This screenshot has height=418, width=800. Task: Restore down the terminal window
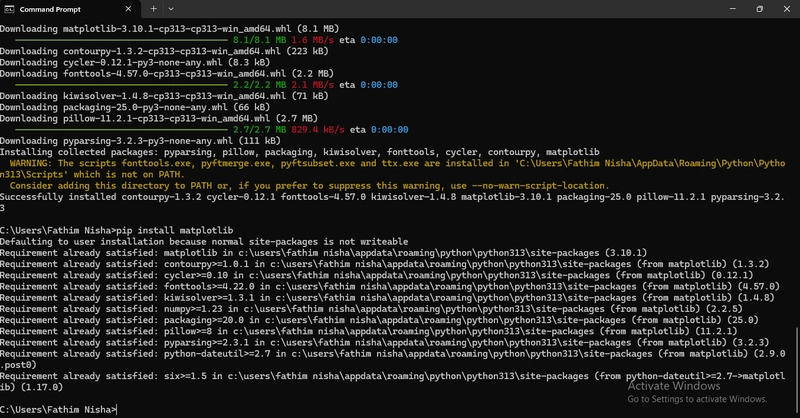click(x=760, y=9)
